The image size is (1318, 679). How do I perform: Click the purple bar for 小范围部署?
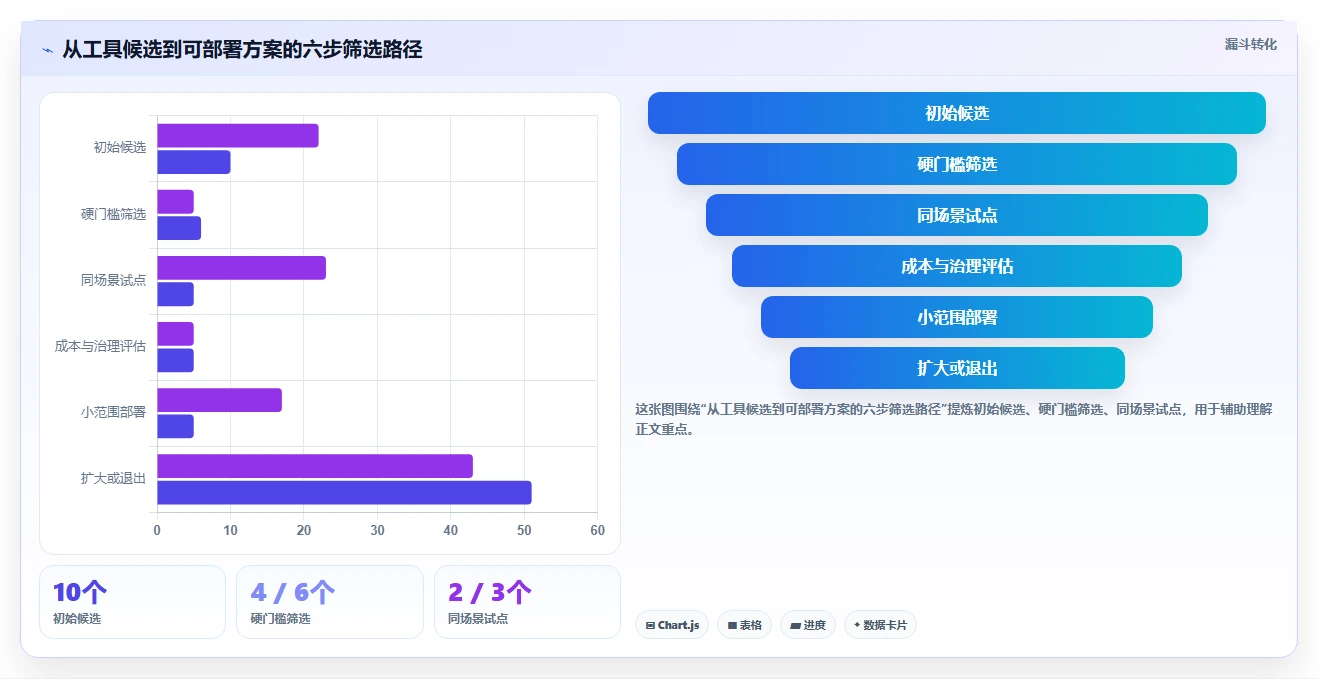tap(219, 400)
